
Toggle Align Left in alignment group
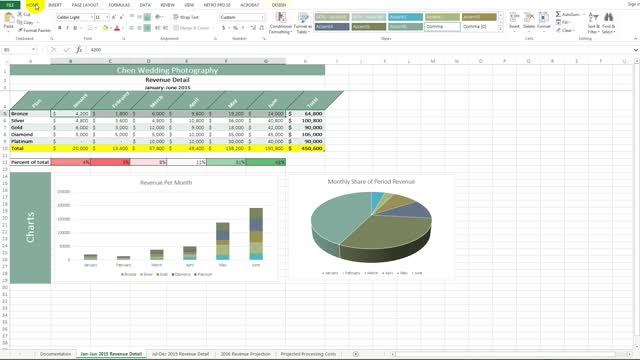[132, 28]
